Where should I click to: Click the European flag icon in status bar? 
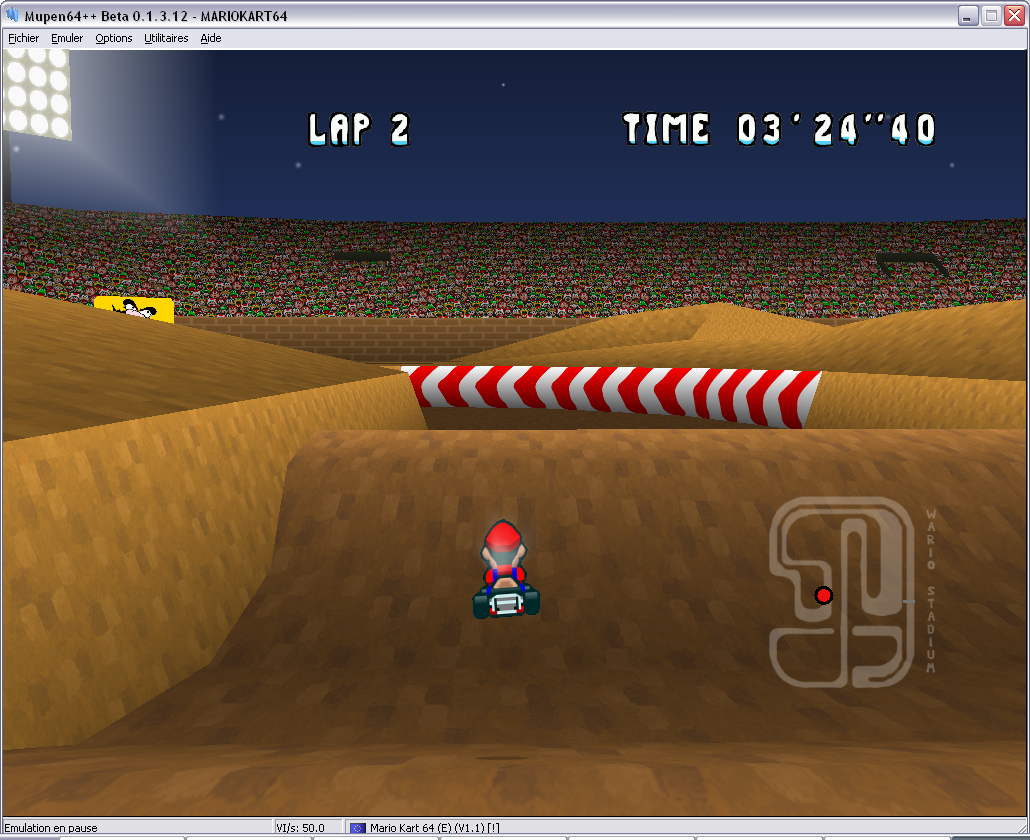pos(357,828)
